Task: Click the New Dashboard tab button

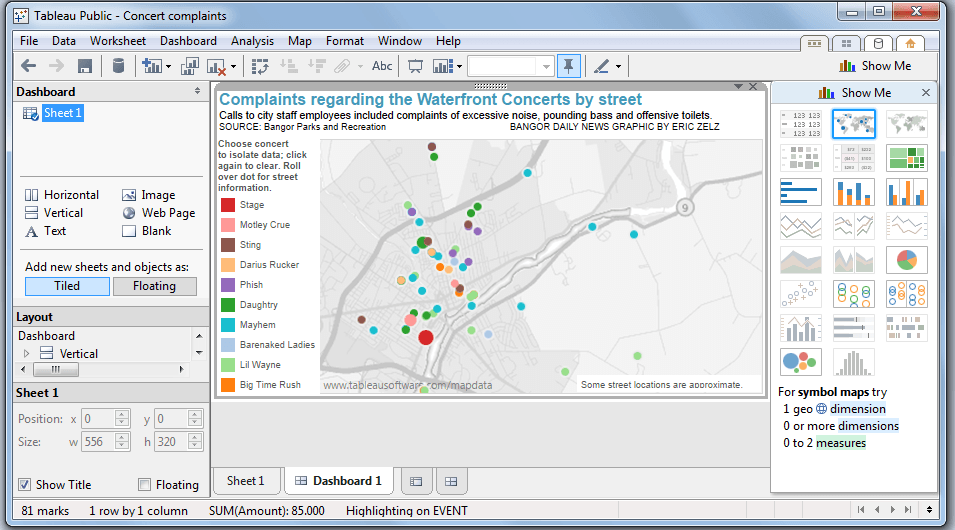Action: 451,481
